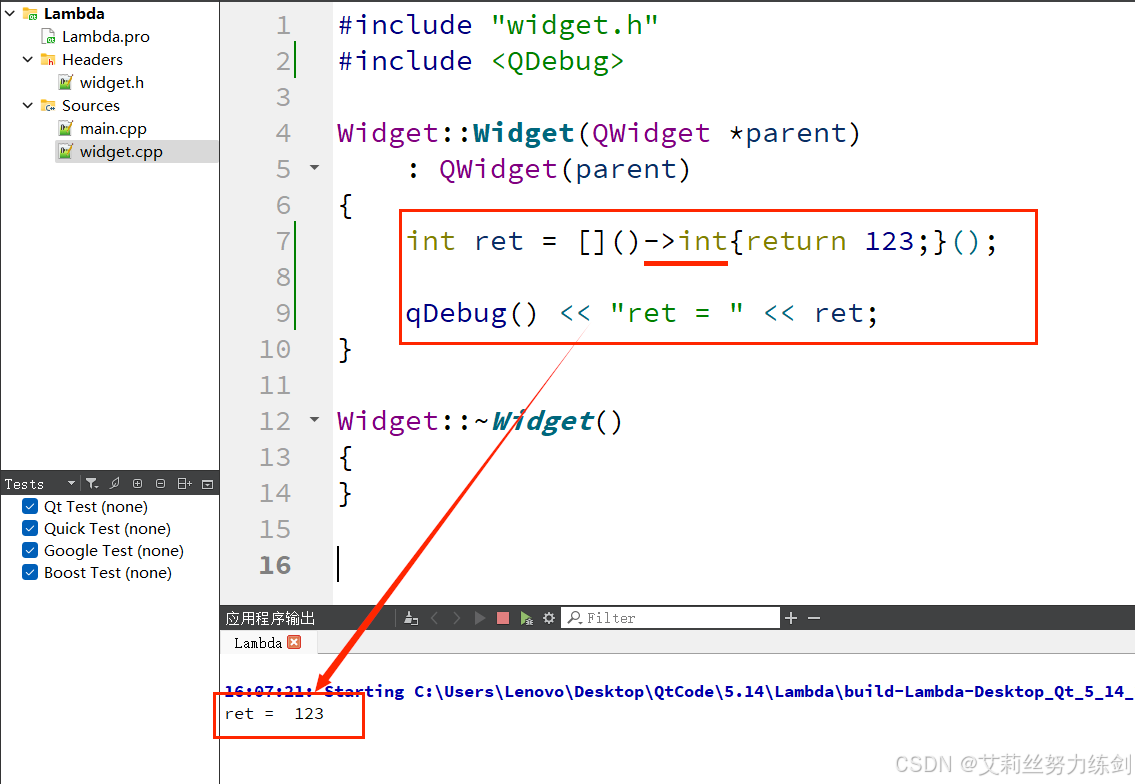This screenshot has height=784, width=1135.
Task: Split the Tests panel with split icon
Action: (x=185, y=484)
